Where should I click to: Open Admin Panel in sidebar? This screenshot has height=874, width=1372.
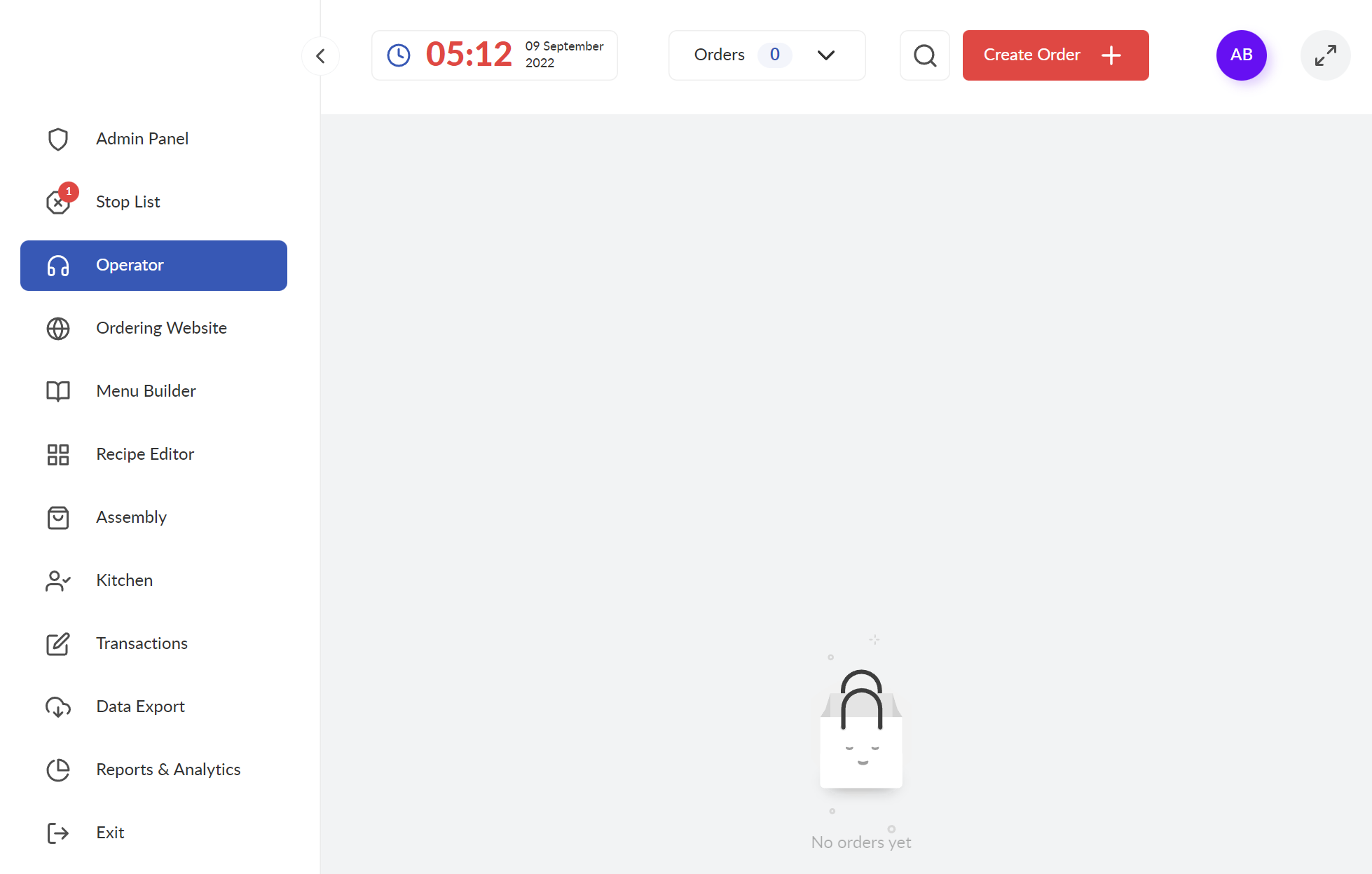pyautogui.click(x=153, y=139)
